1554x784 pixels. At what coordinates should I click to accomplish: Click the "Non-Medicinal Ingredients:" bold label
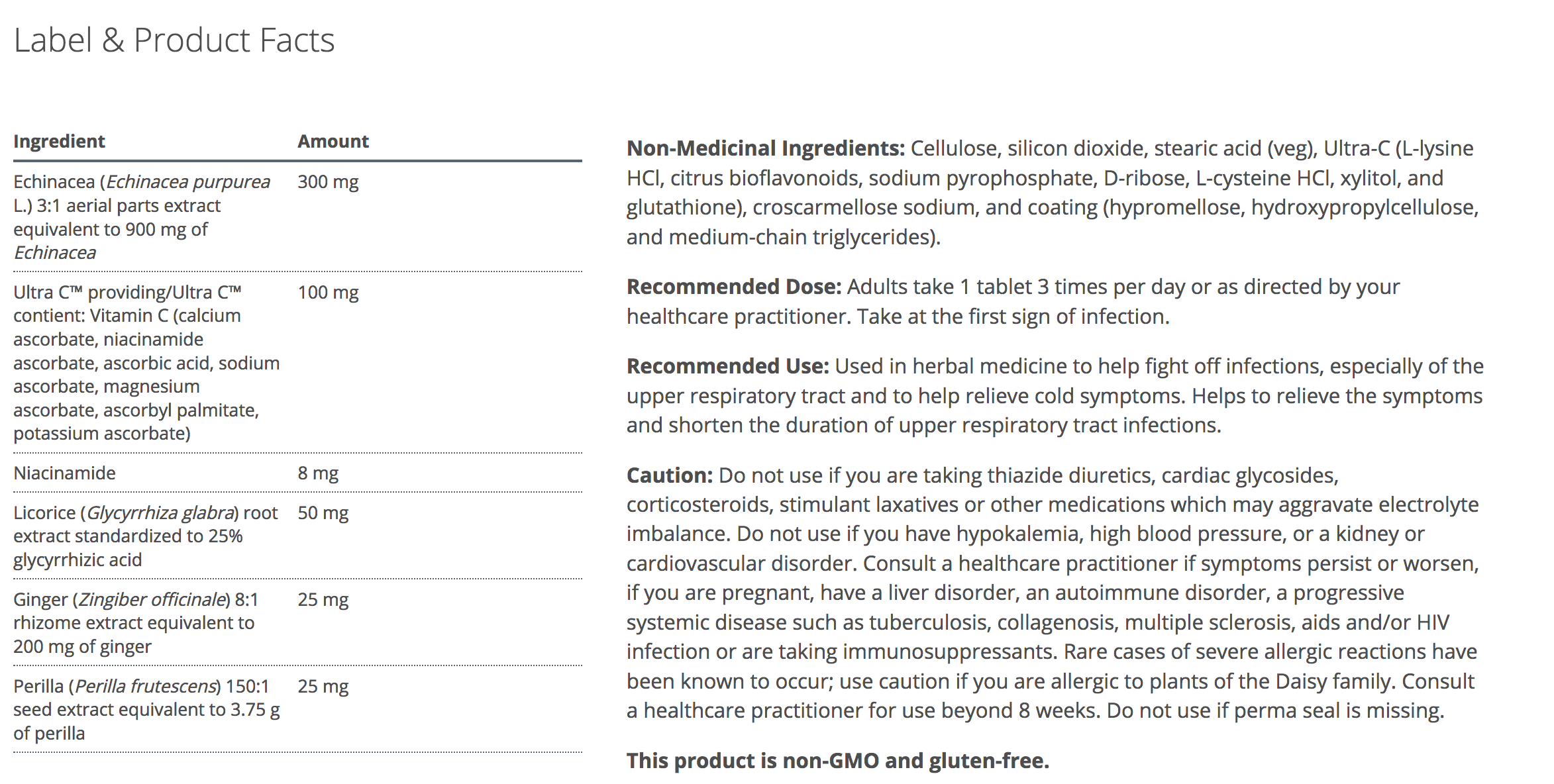[765, 148]
